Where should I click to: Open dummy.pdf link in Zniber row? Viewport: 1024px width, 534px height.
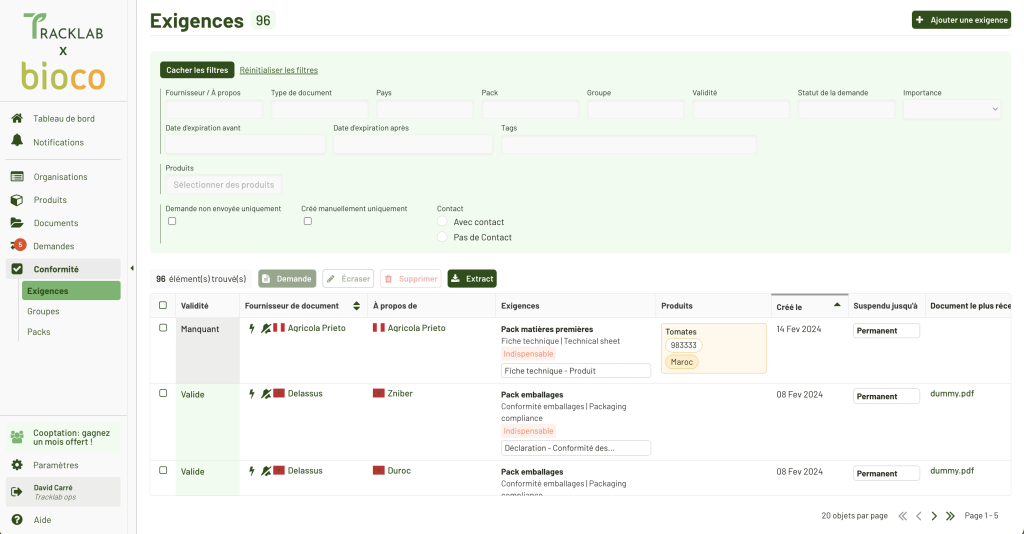(952, 393)
